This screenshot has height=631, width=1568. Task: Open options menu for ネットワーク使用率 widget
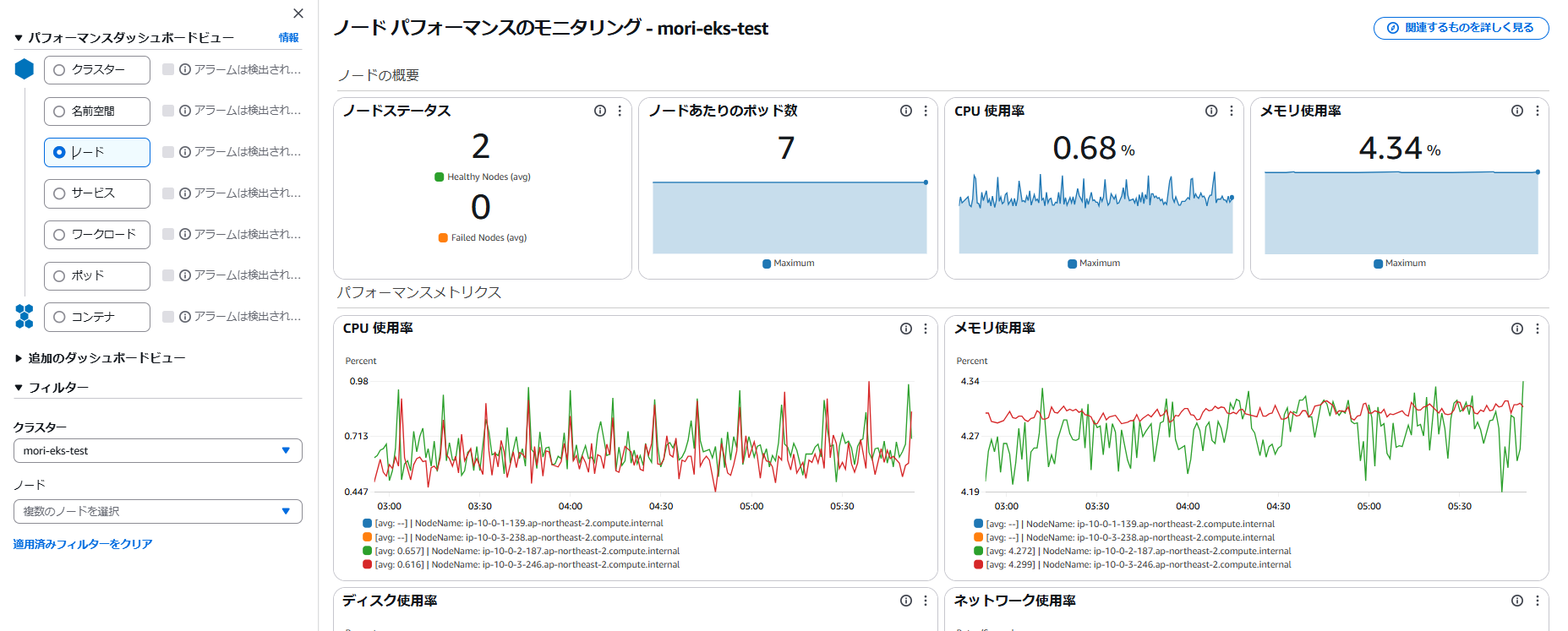tap(1538, 601)
